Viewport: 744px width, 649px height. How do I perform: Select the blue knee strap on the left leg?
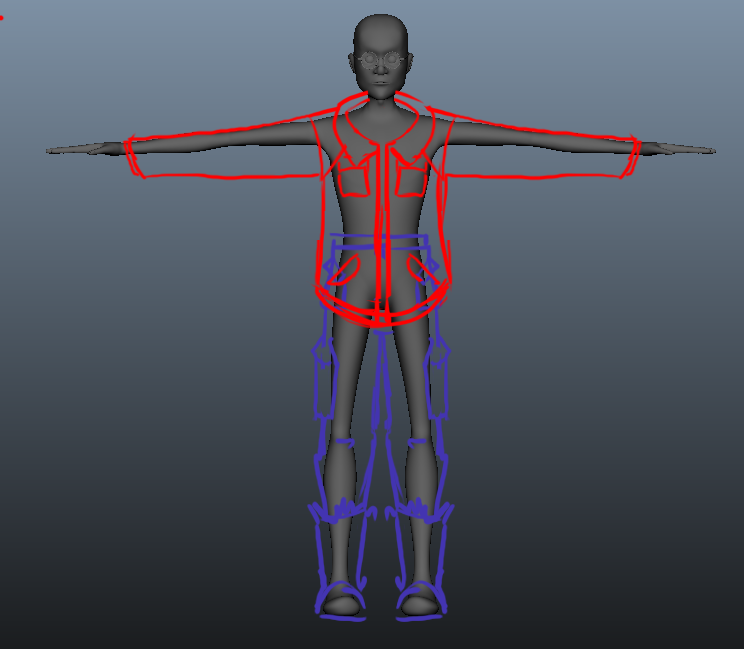(x=338, y=441)
